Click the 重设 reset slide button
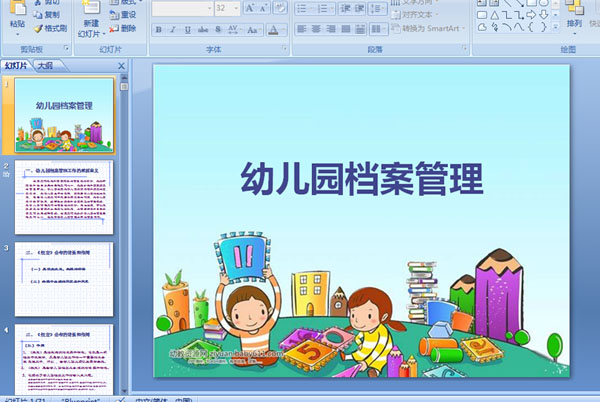 122,15
